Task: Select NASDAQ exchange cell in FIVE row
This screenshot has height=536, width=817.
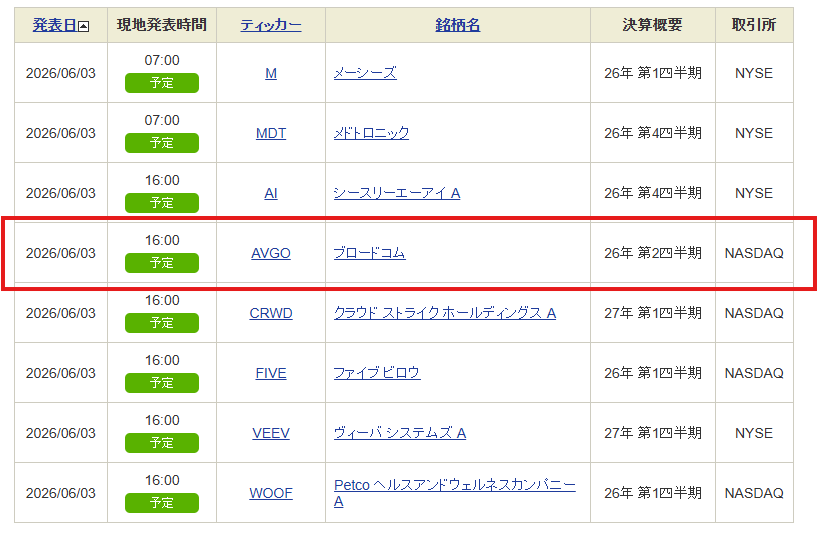Action: point(754,372)
